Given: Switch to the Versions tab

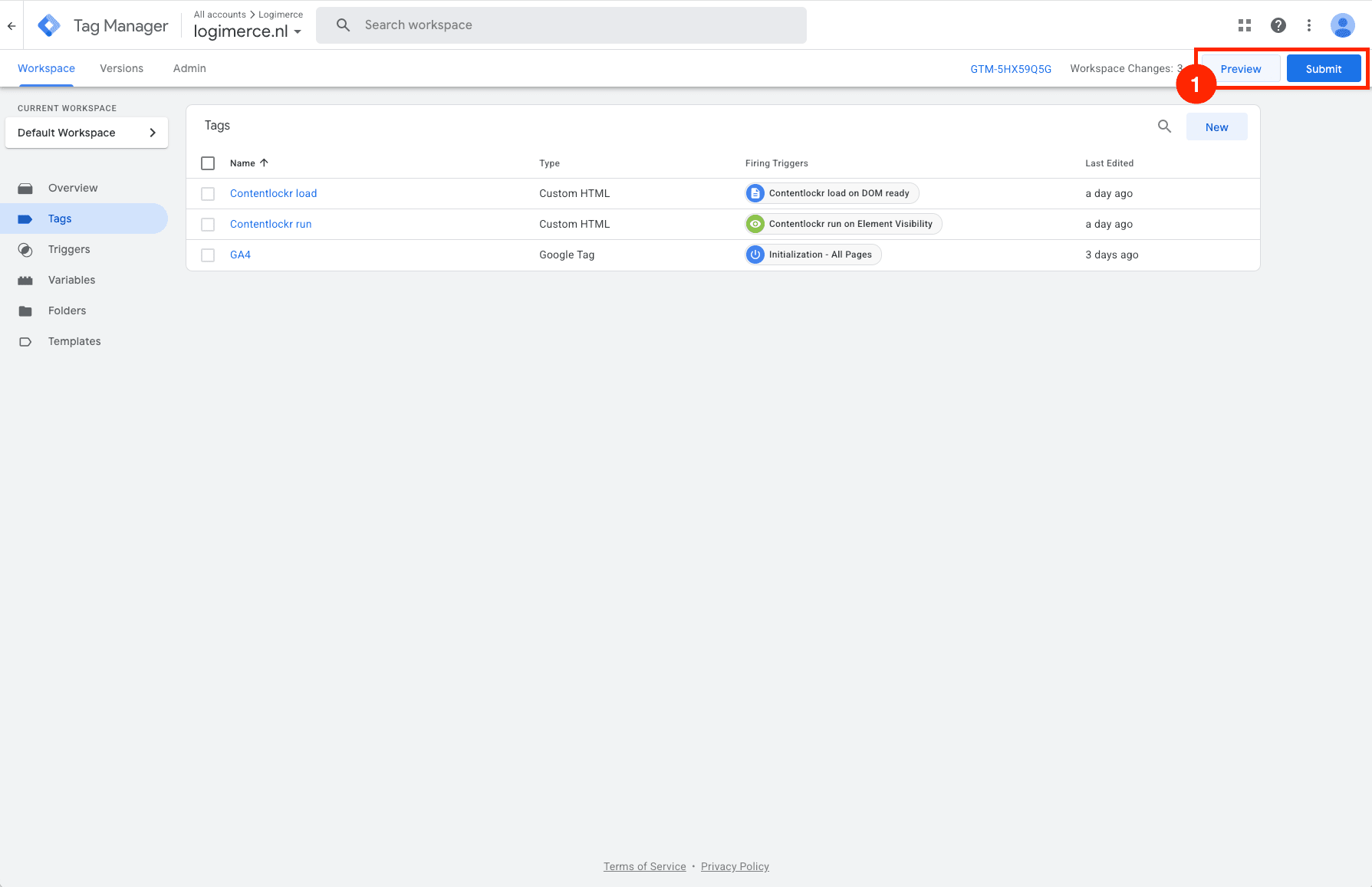Looking at the screenshot, I should (x=121, y=68).
